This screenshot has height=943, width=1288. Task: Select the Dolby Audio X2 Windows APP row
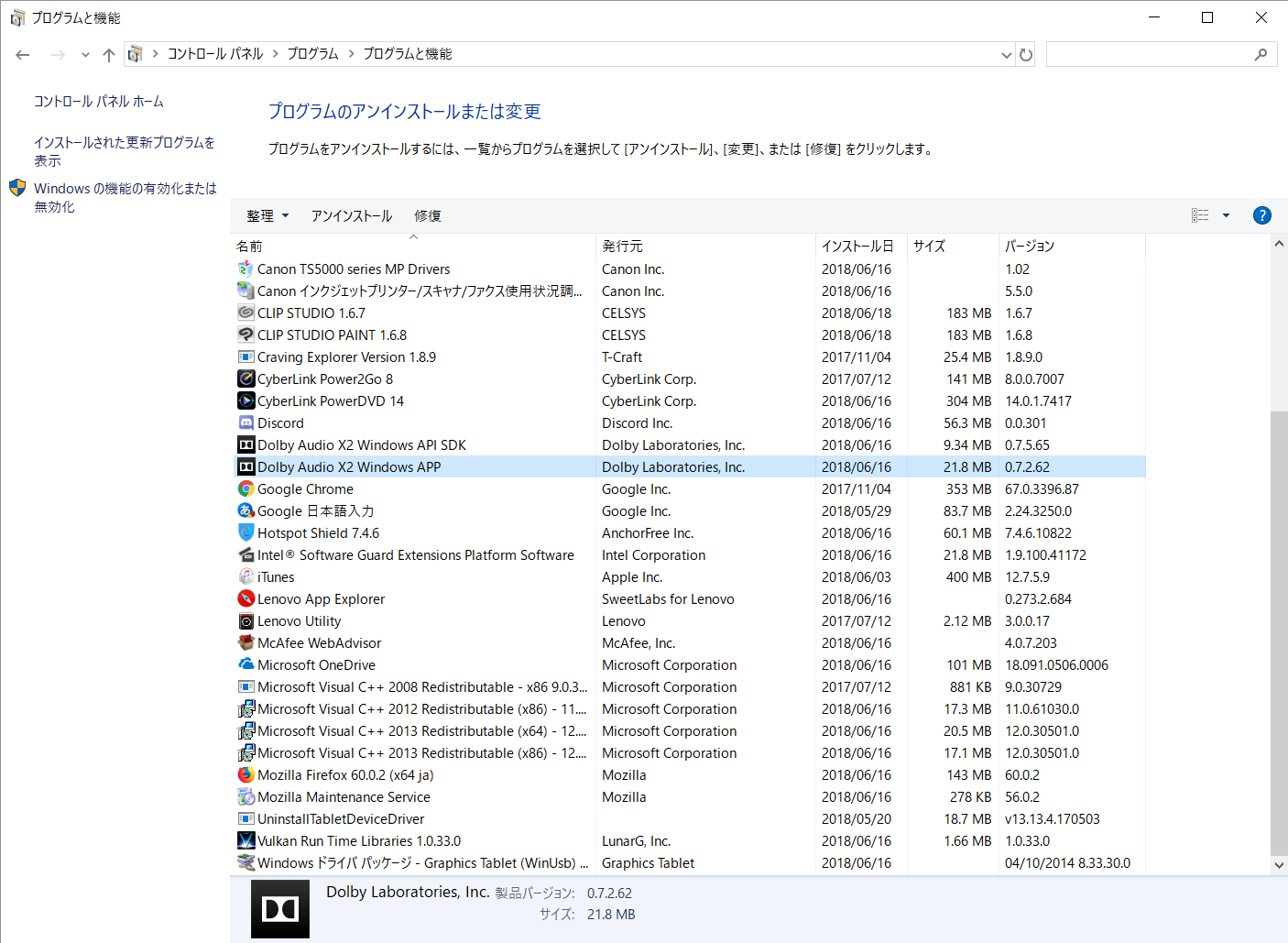(x=688, y=466)
